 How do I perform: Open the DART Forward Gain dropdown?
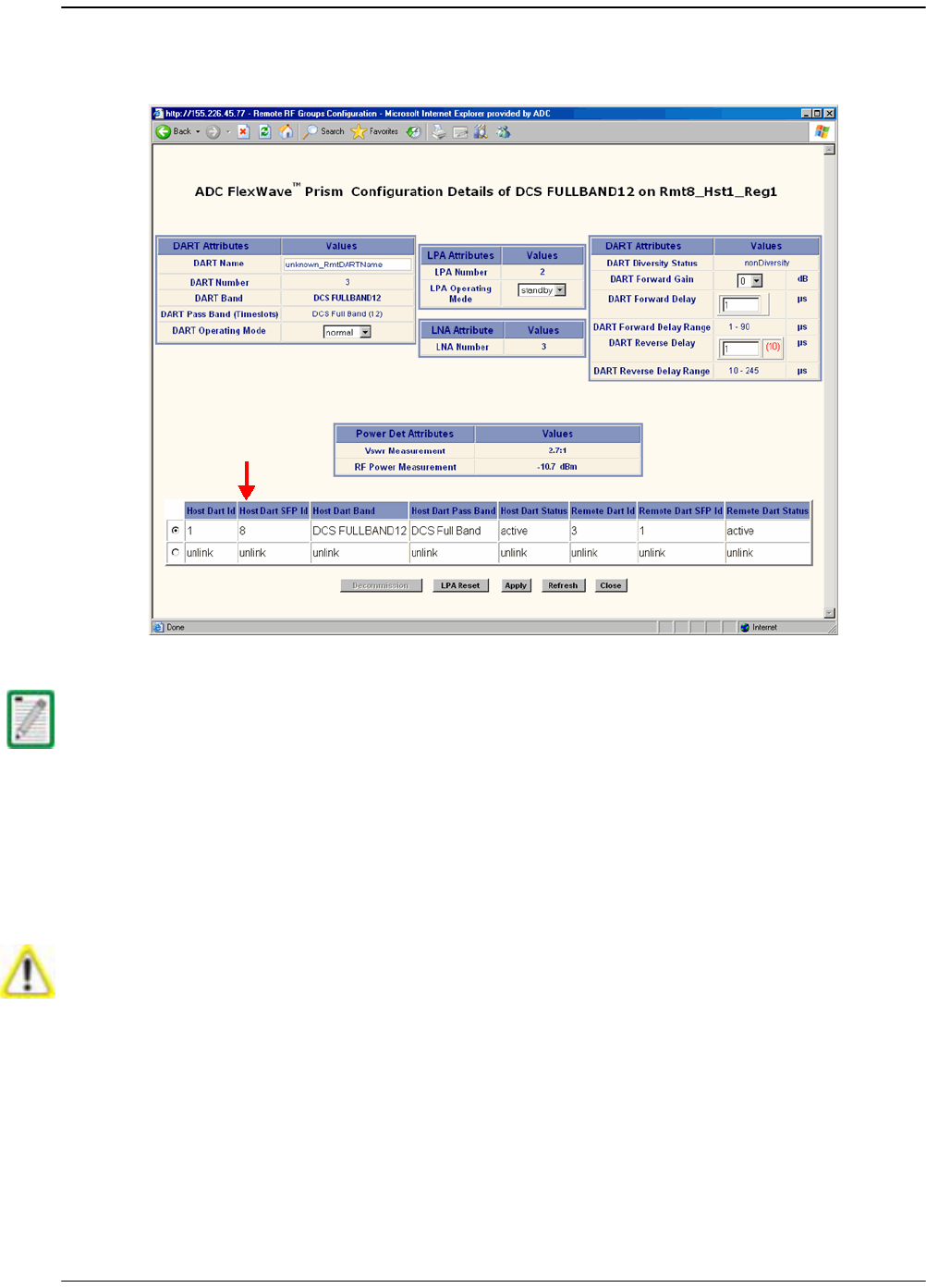click(749, 281)
